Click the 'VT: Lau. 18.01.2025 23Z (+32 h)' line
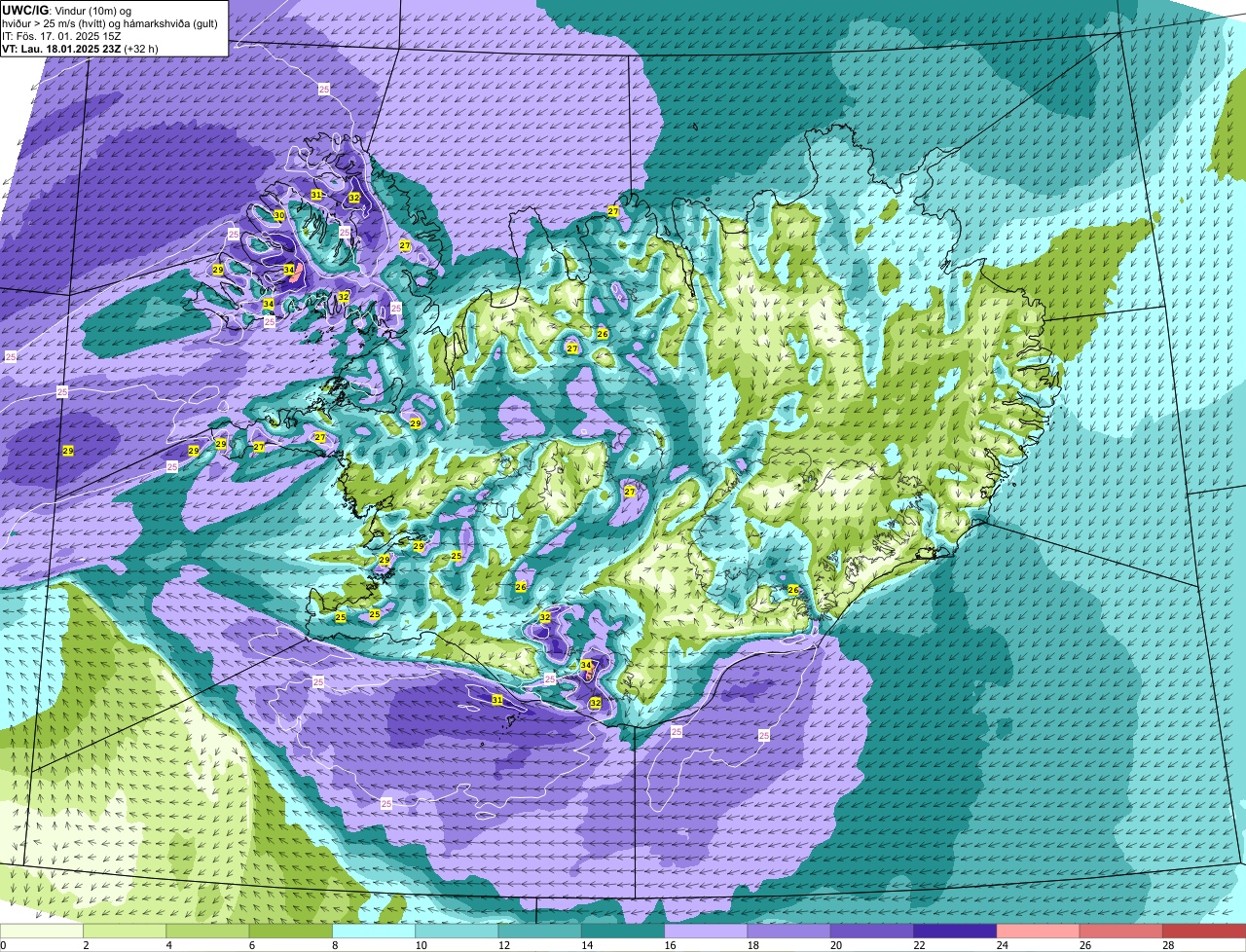1246x952 pixels. coord(80,49)
